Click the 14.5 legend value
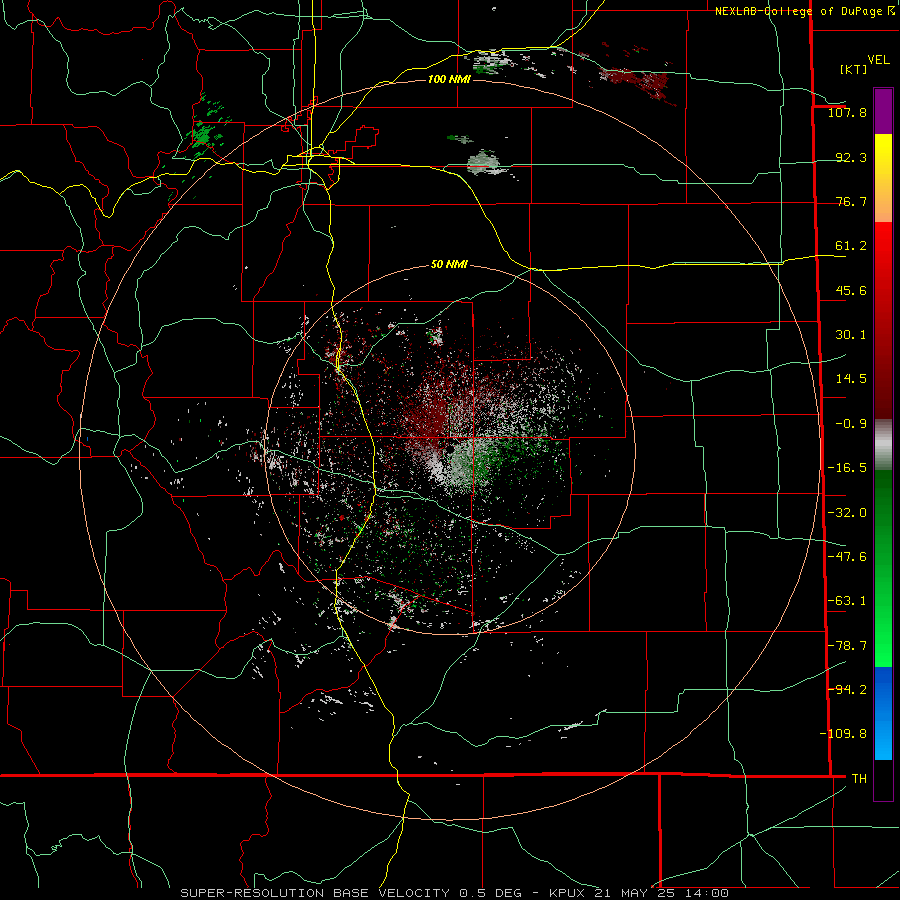The image size is (900, 900). [851, 379]
